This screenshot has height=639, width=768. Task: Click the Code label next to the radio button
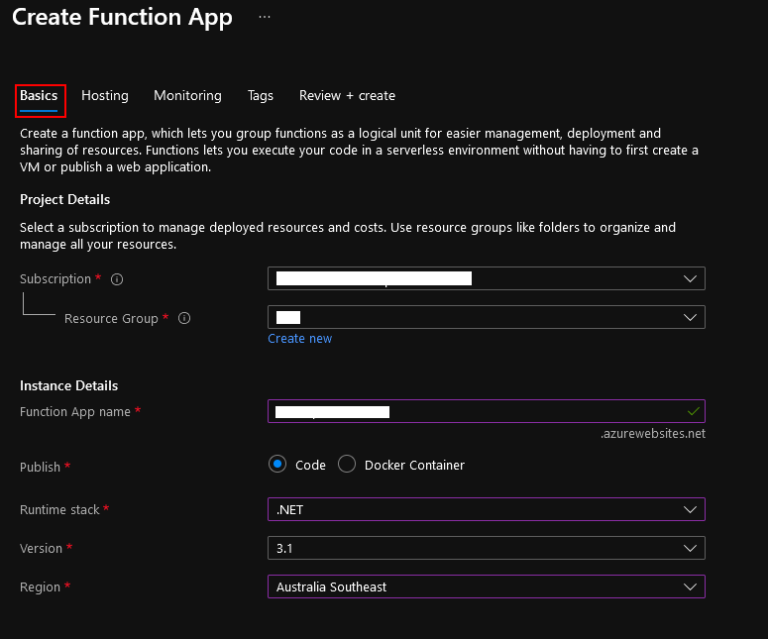(x=310, y=465)
